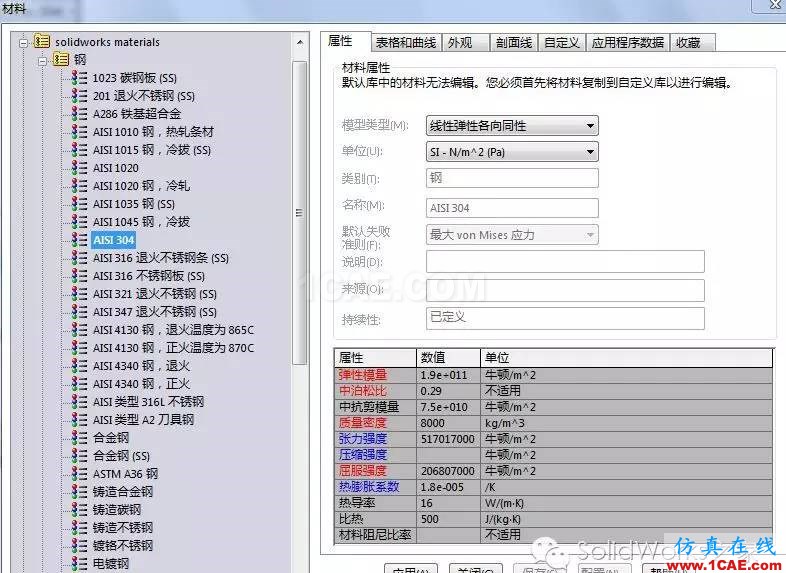Select 铸造合金钢 in the tree
Viewport: 786px width, 573px height.
tap(123, 492)
